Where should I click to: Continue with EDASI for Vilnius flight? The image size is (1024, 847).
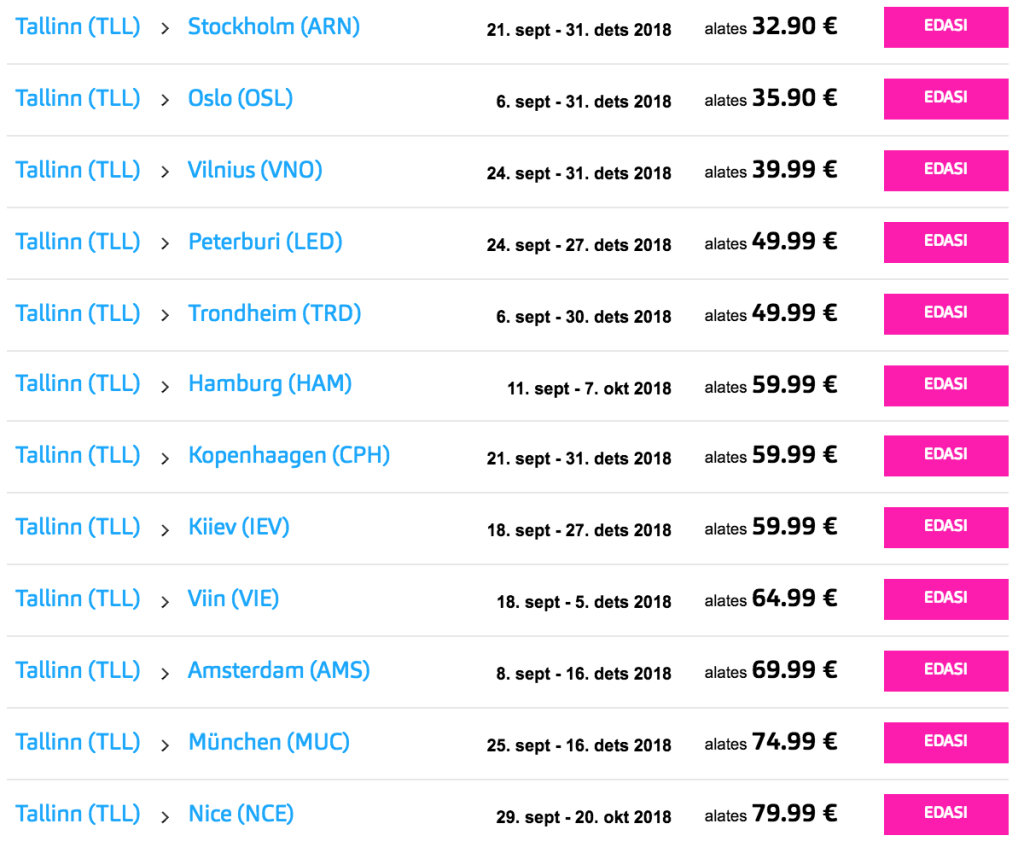point(945,170)
